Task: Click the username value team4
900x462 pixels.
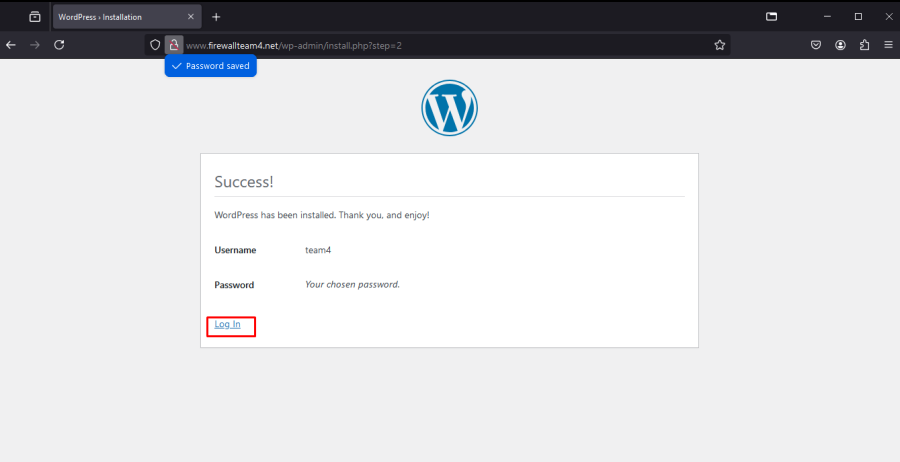Action: pos(318,250)
